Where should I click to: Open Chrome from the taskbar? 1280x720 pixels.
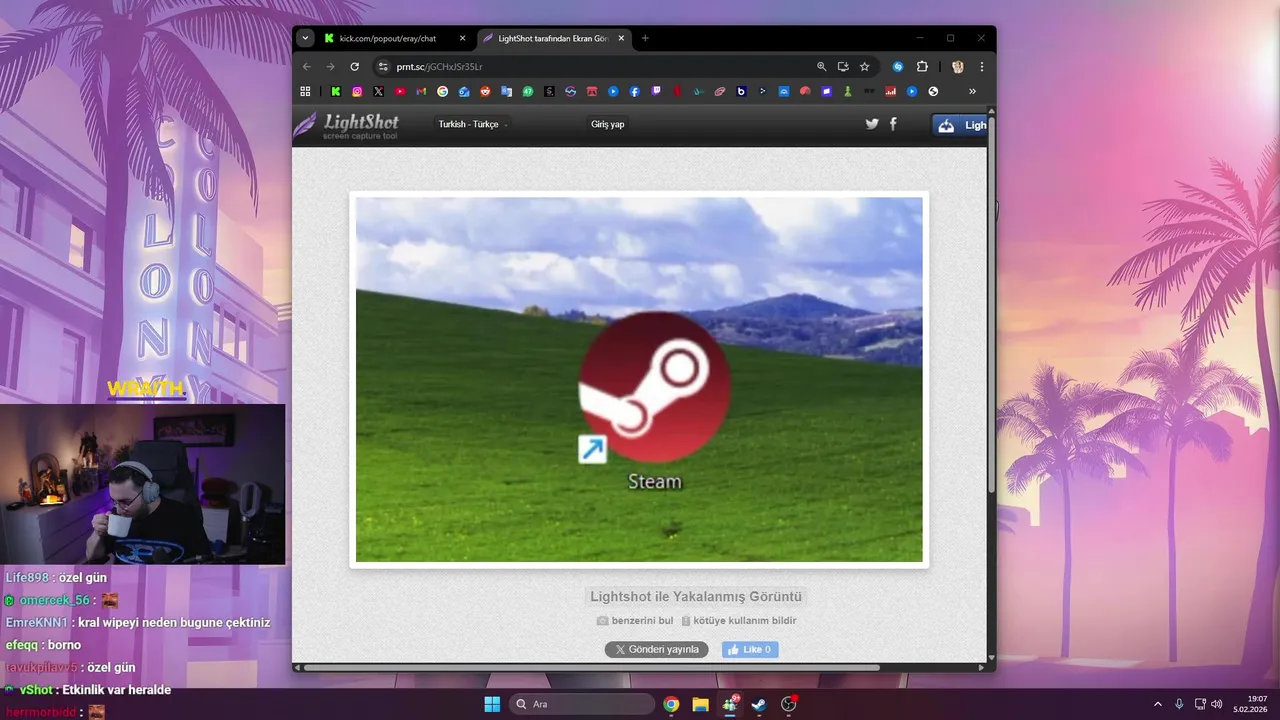tap(671, 704)
